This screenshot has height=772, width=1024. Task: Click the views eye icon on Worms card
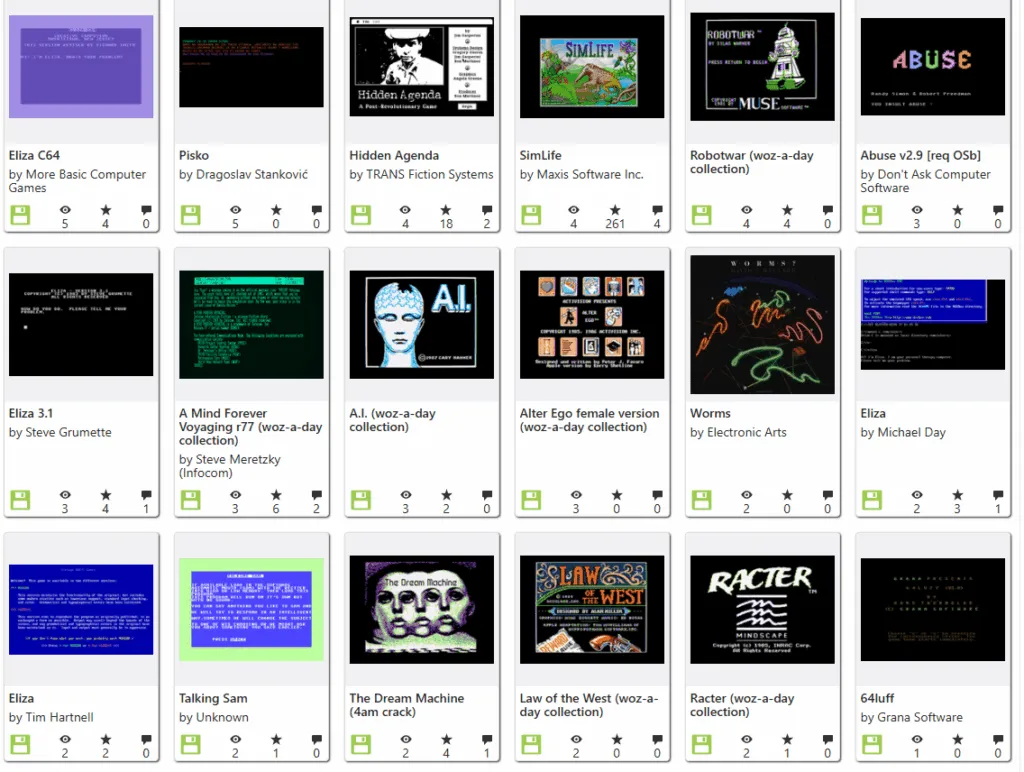coord(746,495)
